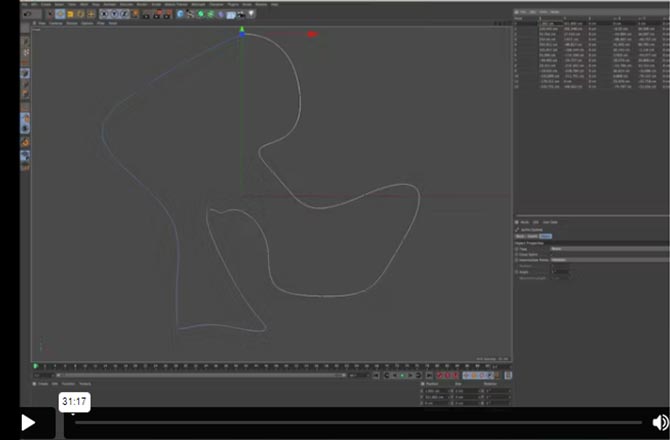Unmute video with the speaker icon
The width and height of the screenshot is (670, 440).
(660, 422)
